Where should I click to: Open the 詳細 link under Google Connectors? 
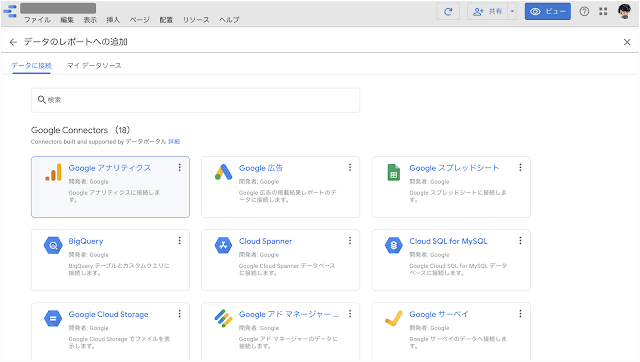174,142
